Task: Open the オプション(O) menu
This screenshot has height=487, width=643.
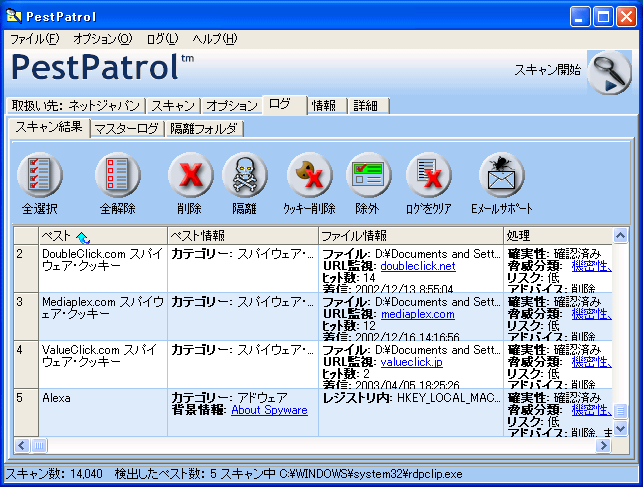Action: [103, 39]
